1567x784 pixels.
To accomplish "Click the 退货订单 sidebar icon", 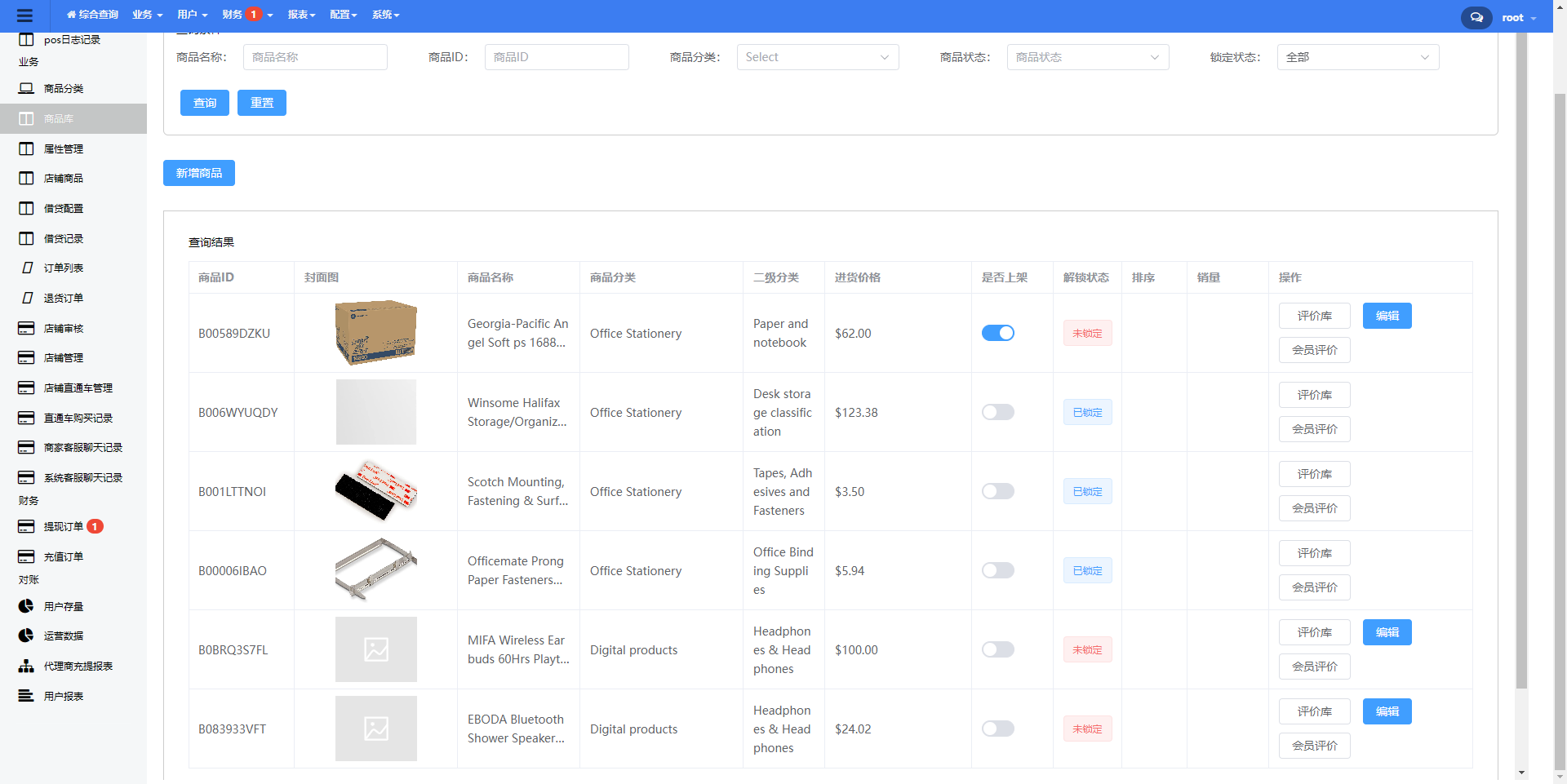I will pyautogui.click(x=27, y=298).
